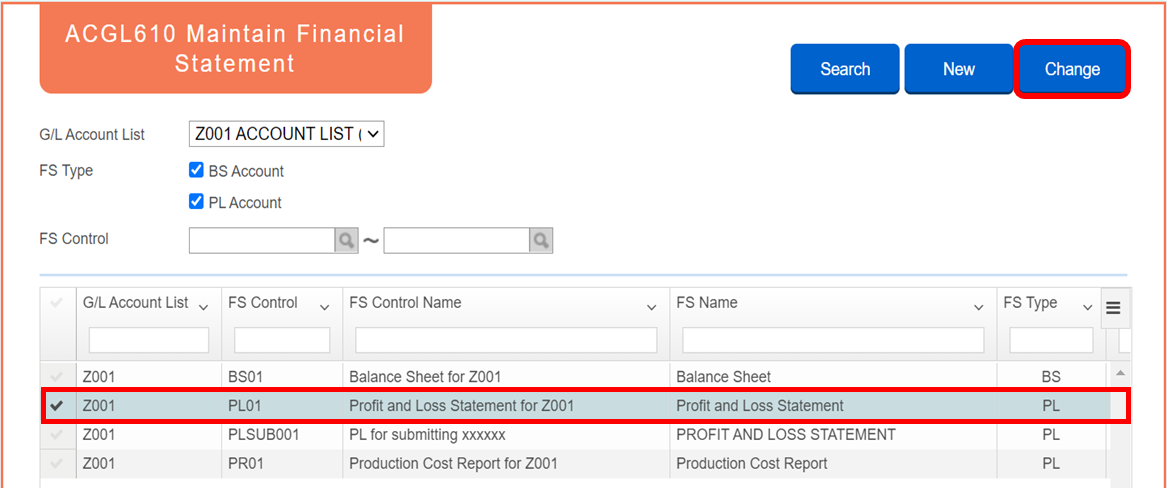The height and width of the screenshot is (488, 1167).
Task: Expand the FS Control column sort chevron
Action: [x=324, y=308]
